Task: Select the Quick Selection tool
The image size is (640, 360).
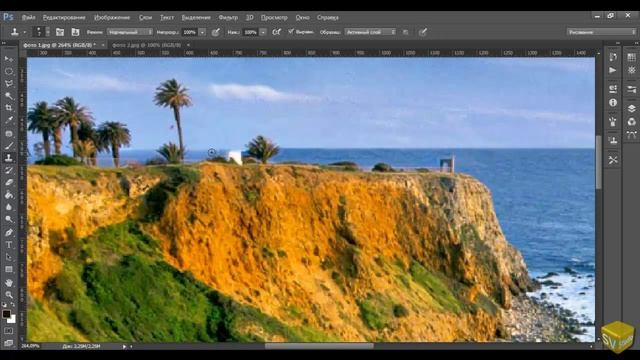Action: point(9,96)
